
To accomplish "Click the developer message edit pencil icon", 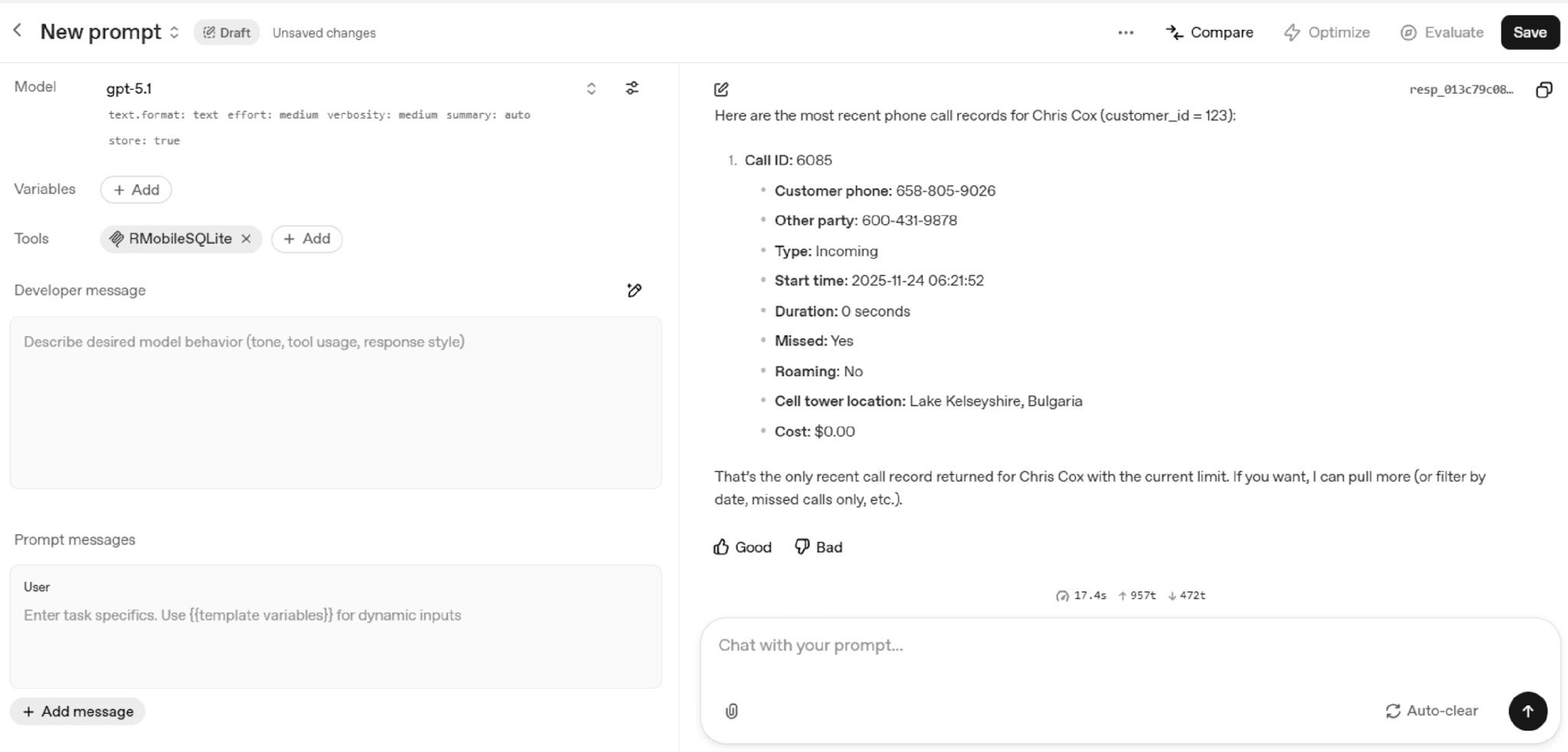I will [634, 290].
